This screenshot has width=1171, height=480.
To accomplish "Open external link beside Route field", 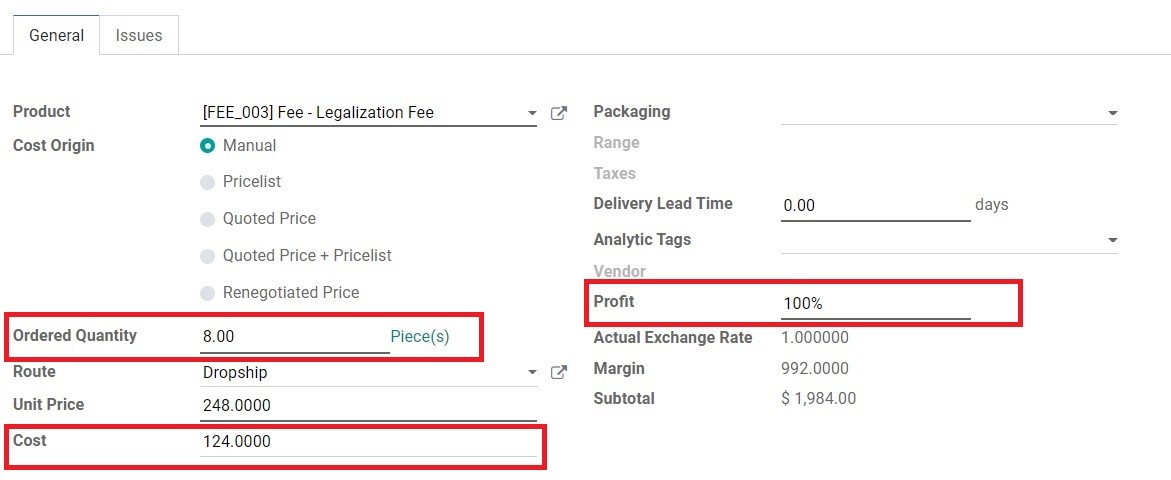I will point(559,373).
